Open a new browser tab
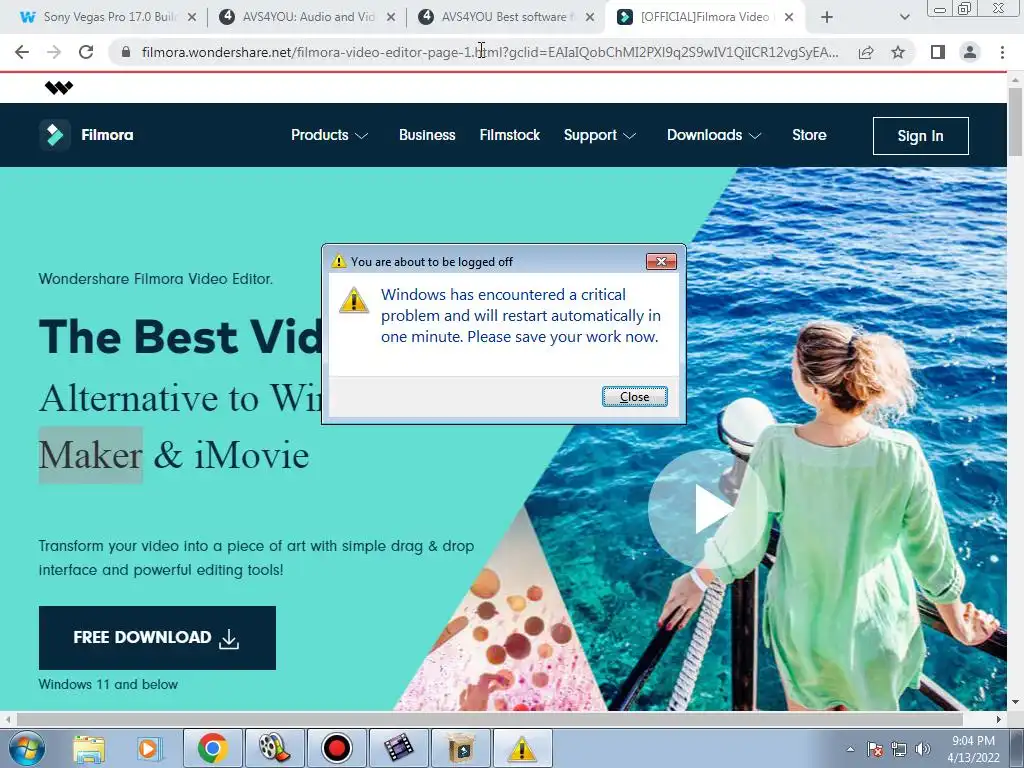This screenshot has height=768, width=1024. (x=827, y=18)
